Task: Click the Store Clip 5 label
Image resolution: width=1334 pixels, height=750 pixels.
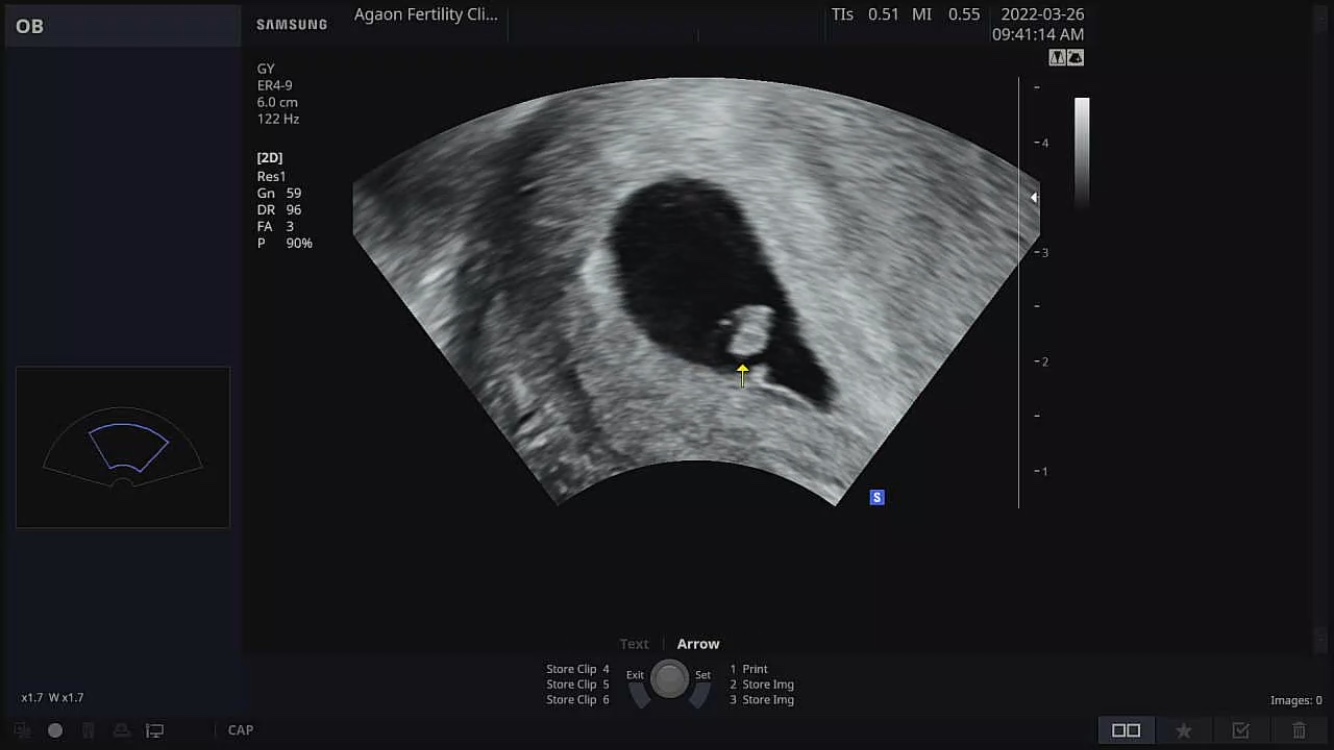Action: pyautogui.click(x=577, y=685)
